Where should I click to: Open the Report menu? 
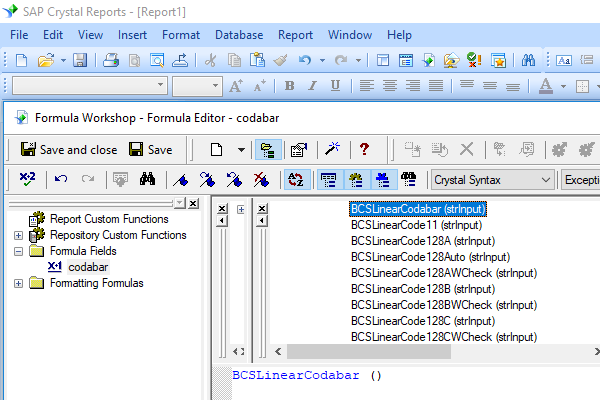tap(295, 35)
